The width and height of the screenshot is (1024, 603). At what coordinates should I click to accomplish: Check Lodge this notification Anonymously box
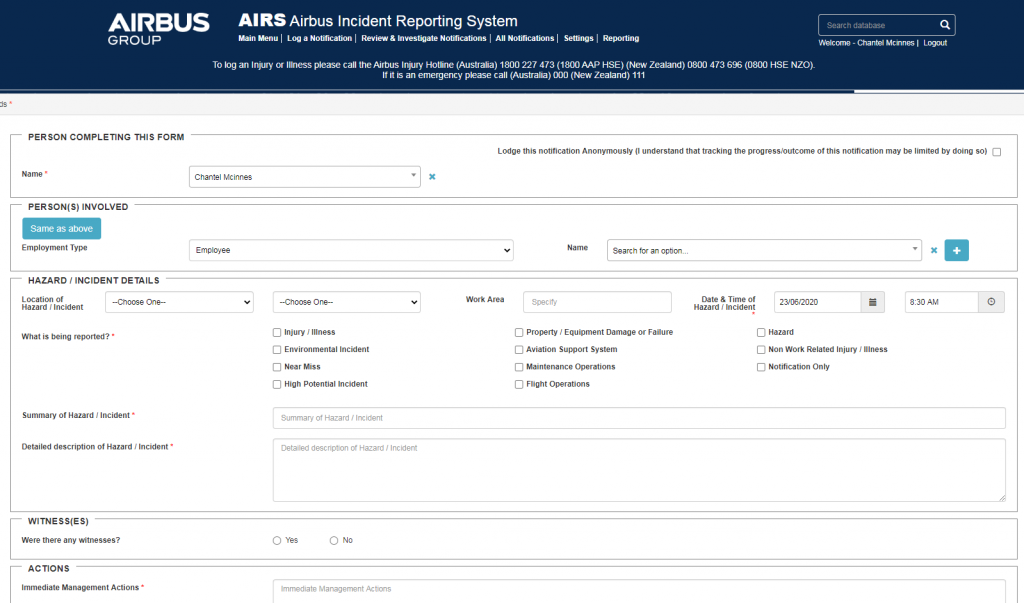(996, 152)
